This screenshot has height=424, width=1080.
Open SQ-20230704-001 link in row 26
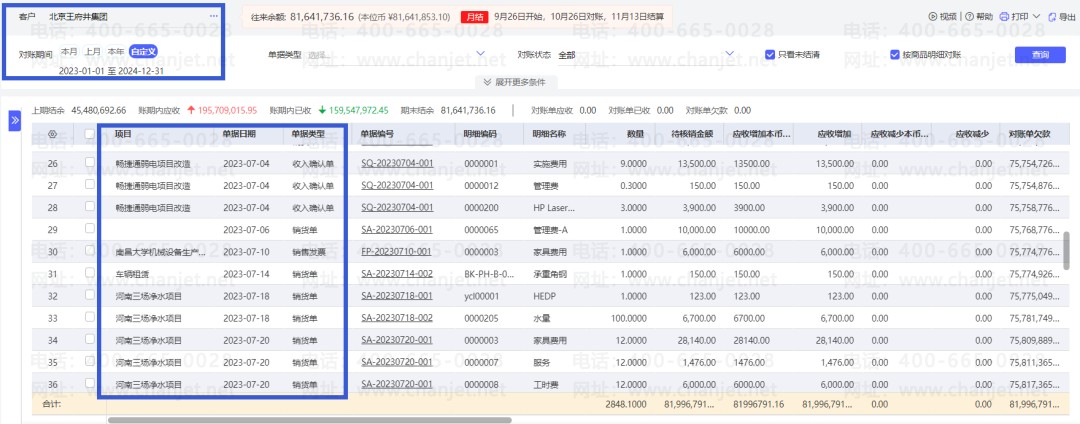[x=397, y=163]
